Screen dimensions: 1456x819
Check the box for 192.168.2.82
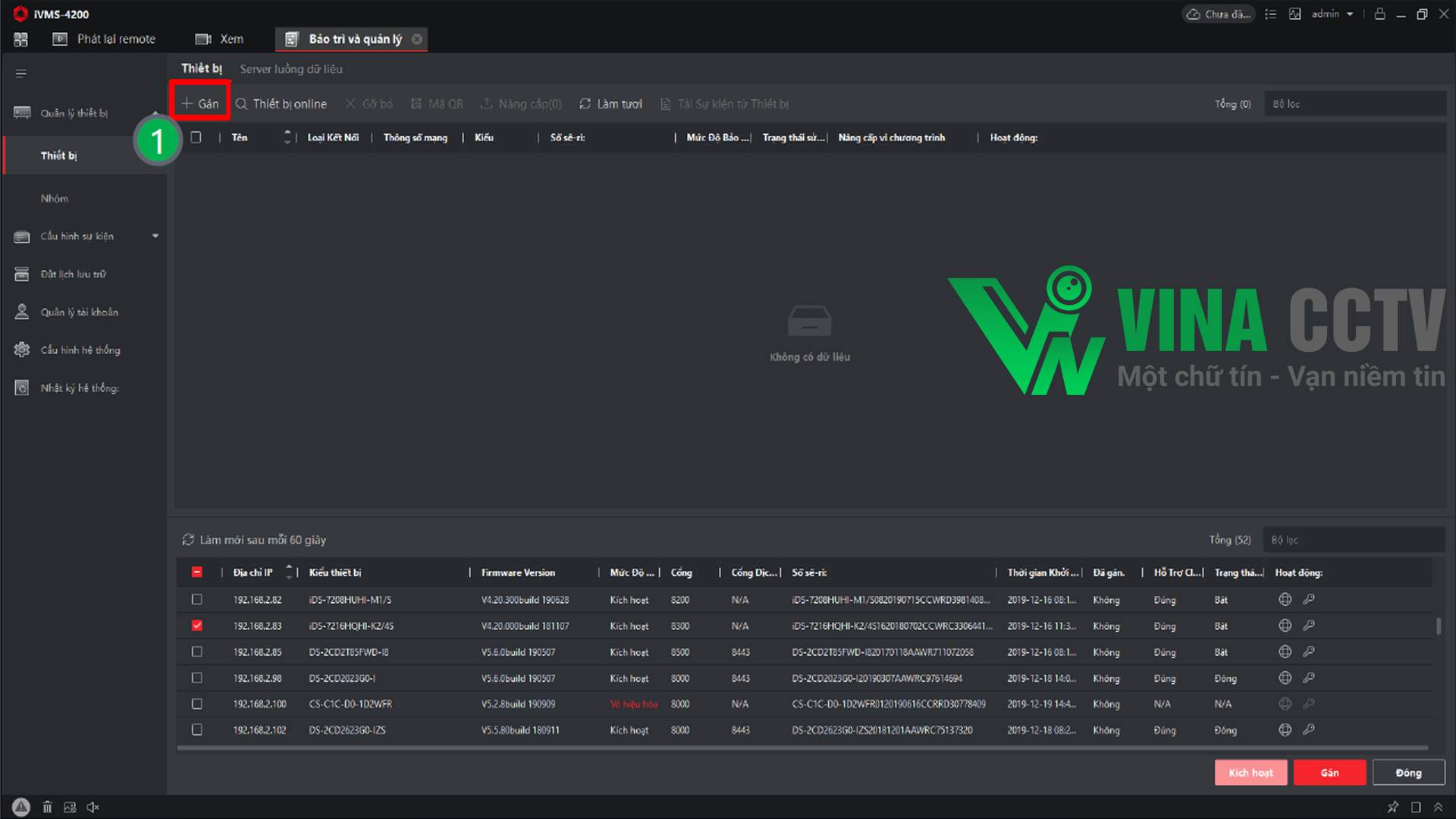[x=196, y=599]
